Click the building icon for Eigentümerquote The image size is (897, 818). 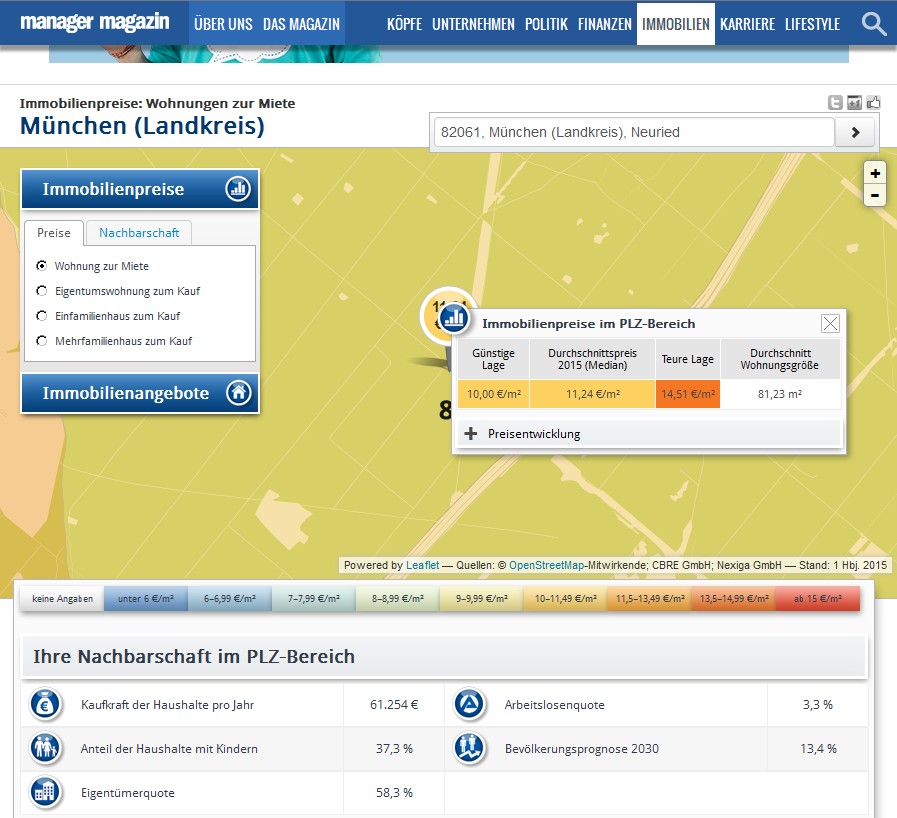point(45,792)
